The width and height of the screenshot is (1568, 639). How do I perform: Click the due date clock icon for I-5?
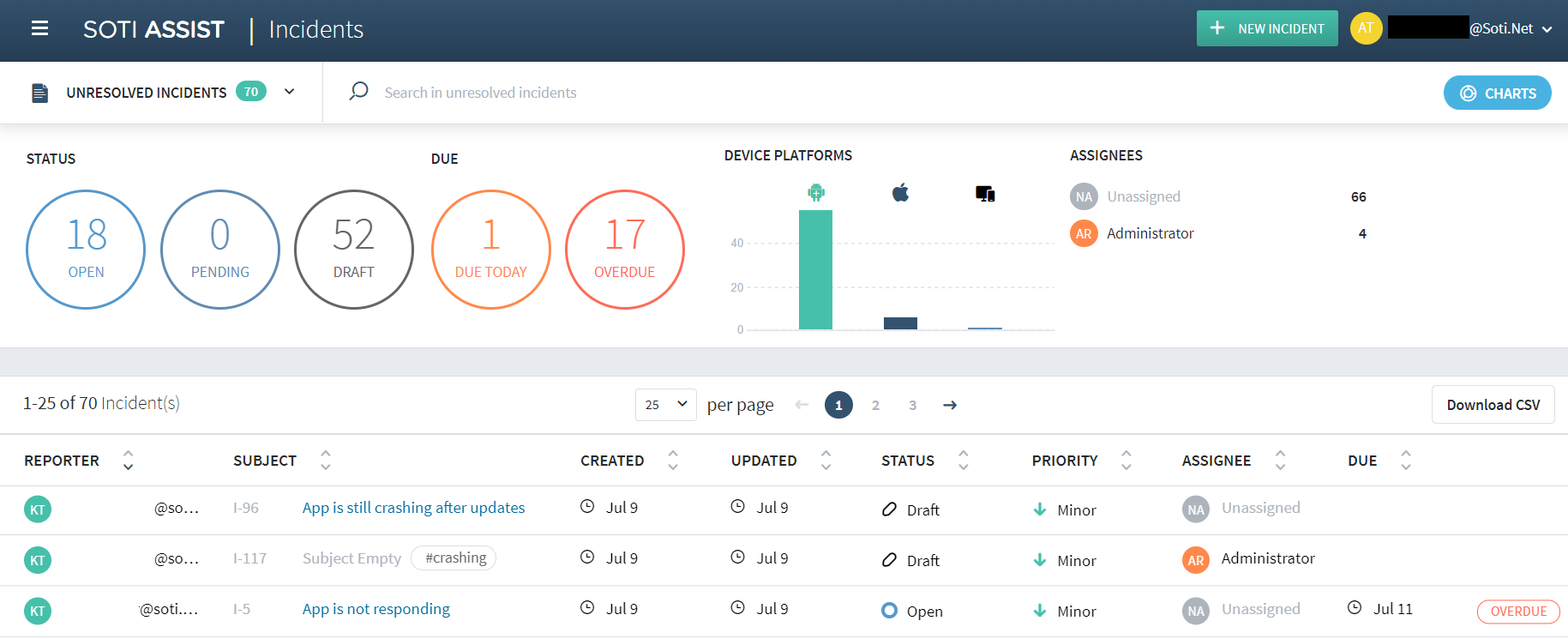(x=1355, y=607)
